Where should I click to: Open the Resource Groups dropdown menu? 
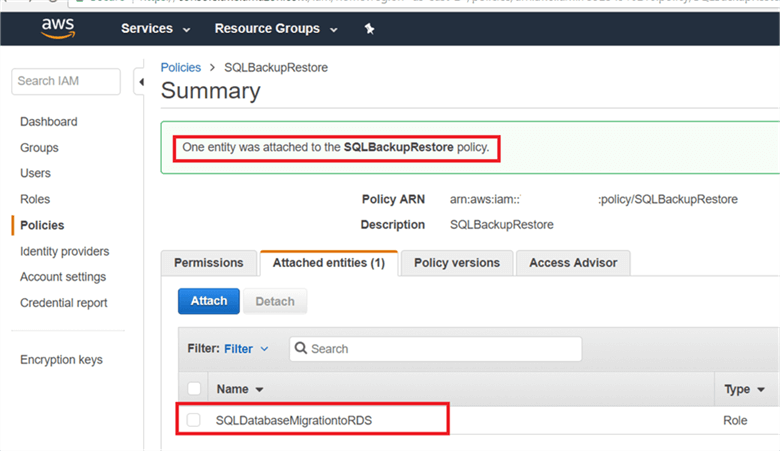click(276, 29)
